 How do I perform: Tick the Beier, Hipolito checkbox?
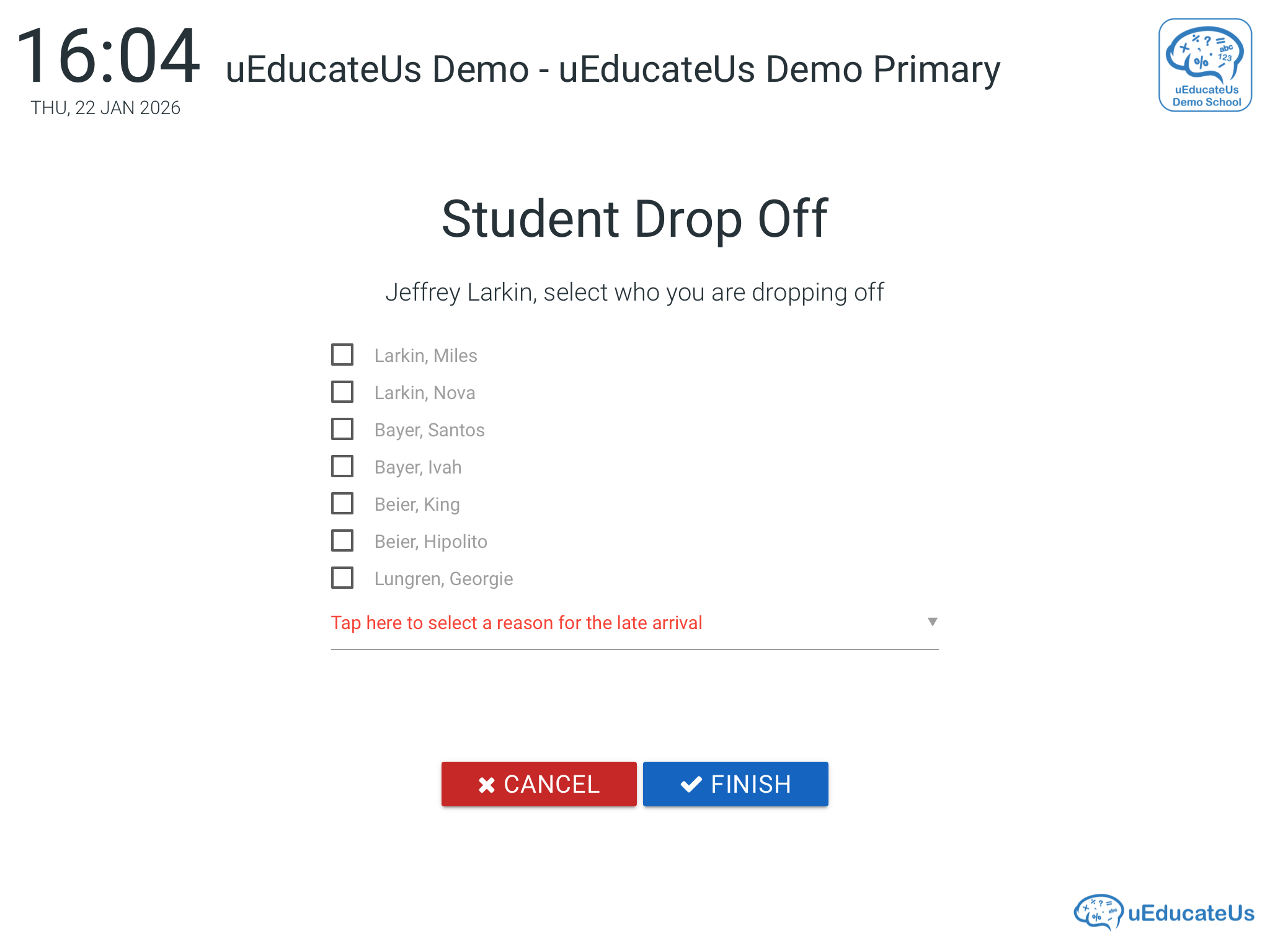(342, 541)
